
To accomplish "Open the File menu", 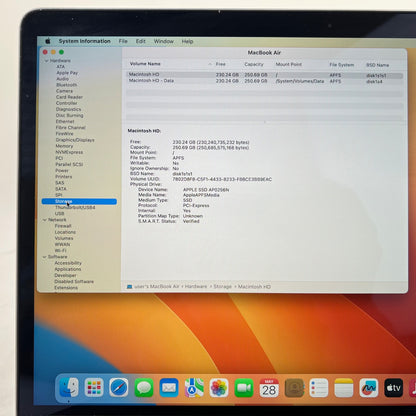I will pos(123,41).
